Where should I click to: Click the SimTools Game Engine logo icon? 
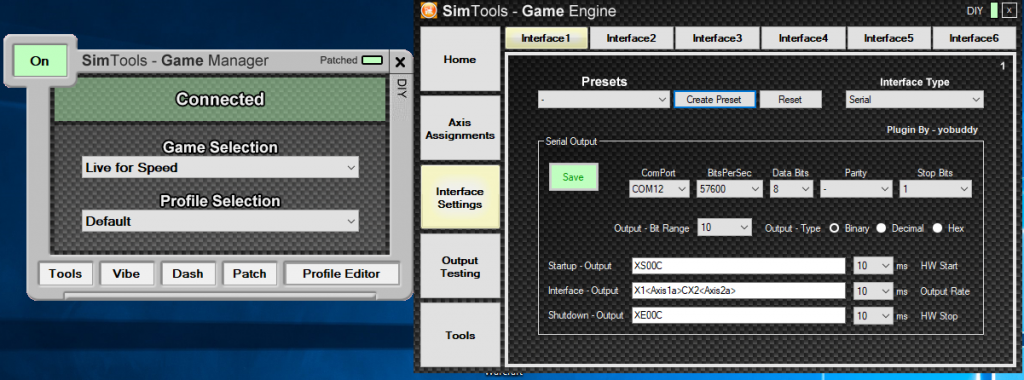click(428, 10)
